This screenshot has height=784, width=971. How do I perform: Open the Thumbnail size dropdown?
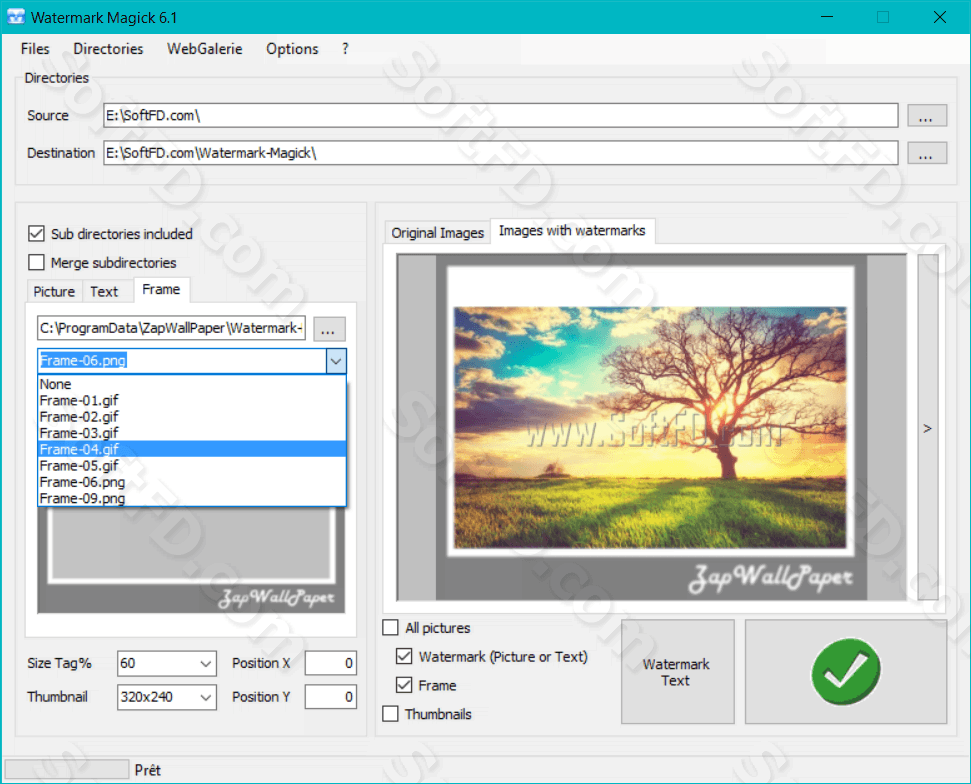click(206, 697)
